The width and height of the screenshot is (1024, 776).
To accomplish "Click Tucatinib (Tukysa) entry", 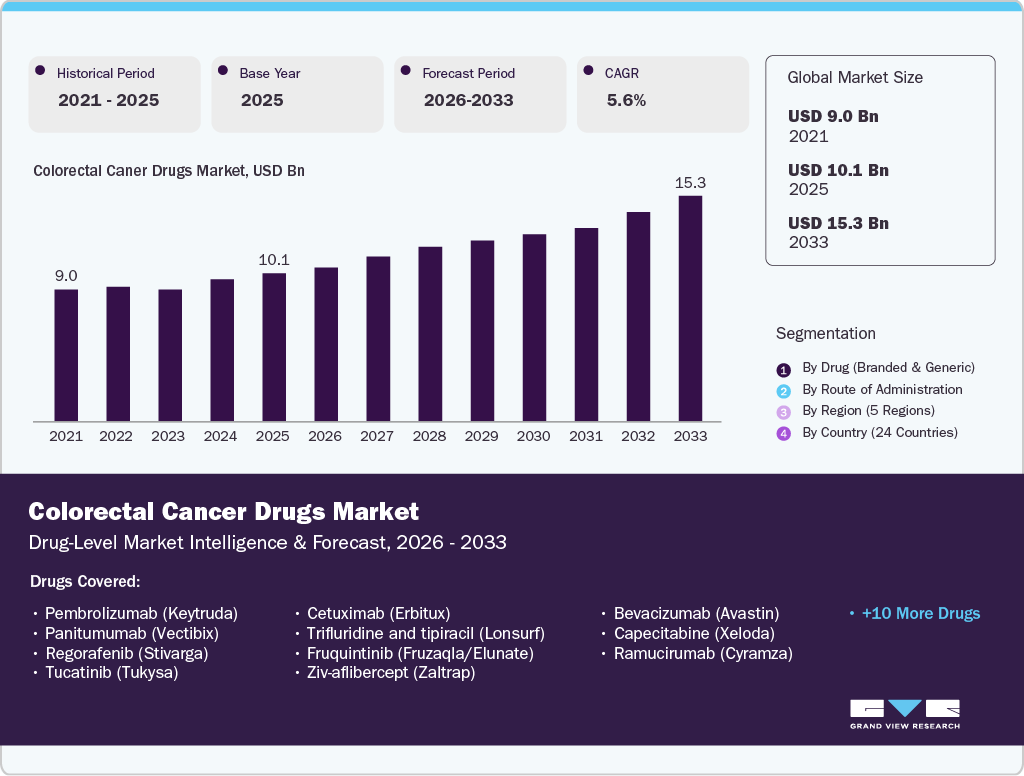I will 112,673.
